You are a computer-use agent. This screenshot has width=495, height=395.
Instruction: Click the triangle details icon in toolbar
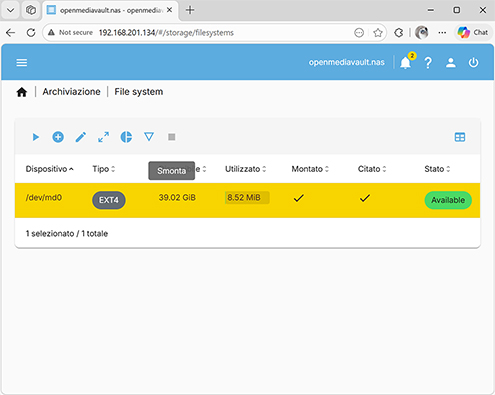149,137
